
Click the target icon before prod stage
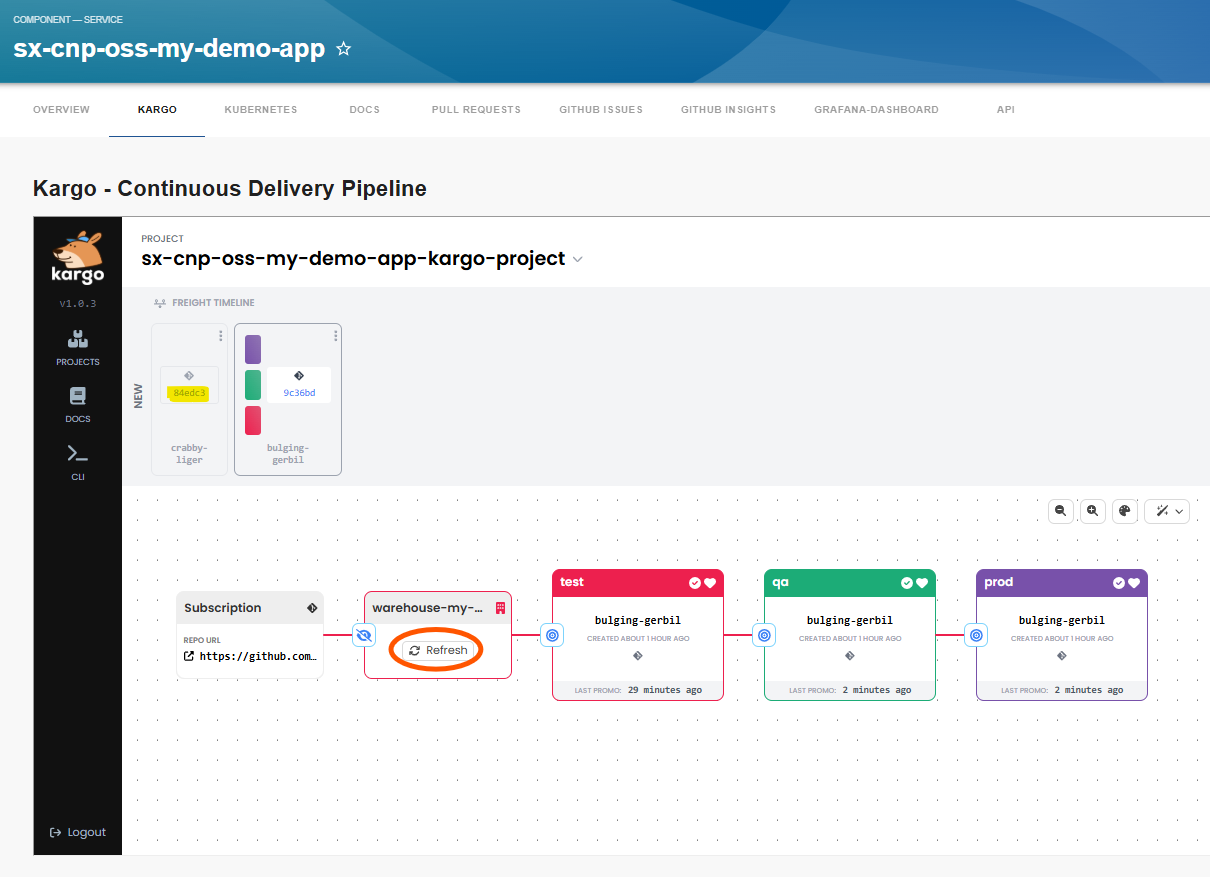tap(976, 635)
